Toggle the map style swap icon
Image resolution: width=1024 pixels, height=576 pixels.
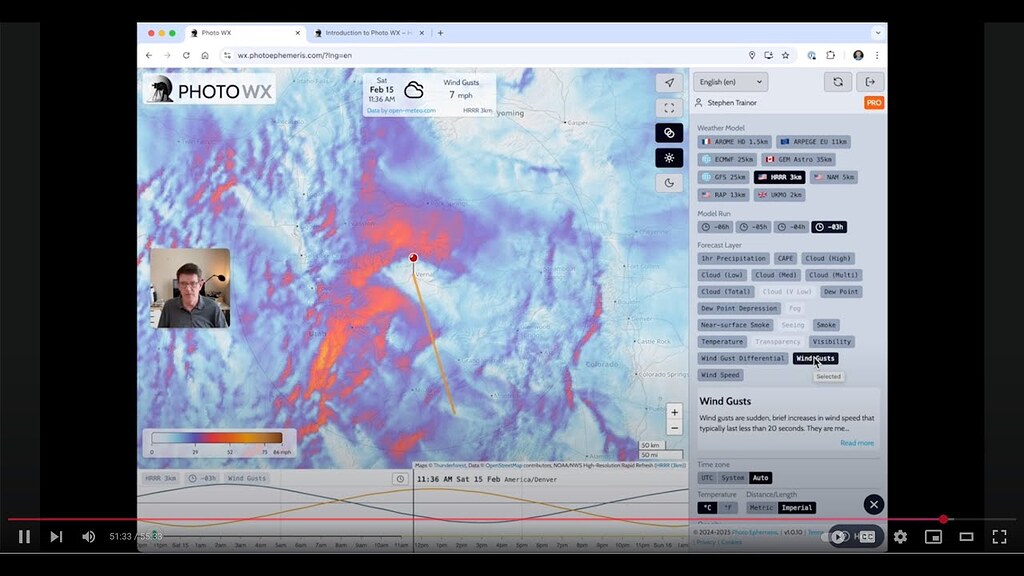click(x=668, y=131)
